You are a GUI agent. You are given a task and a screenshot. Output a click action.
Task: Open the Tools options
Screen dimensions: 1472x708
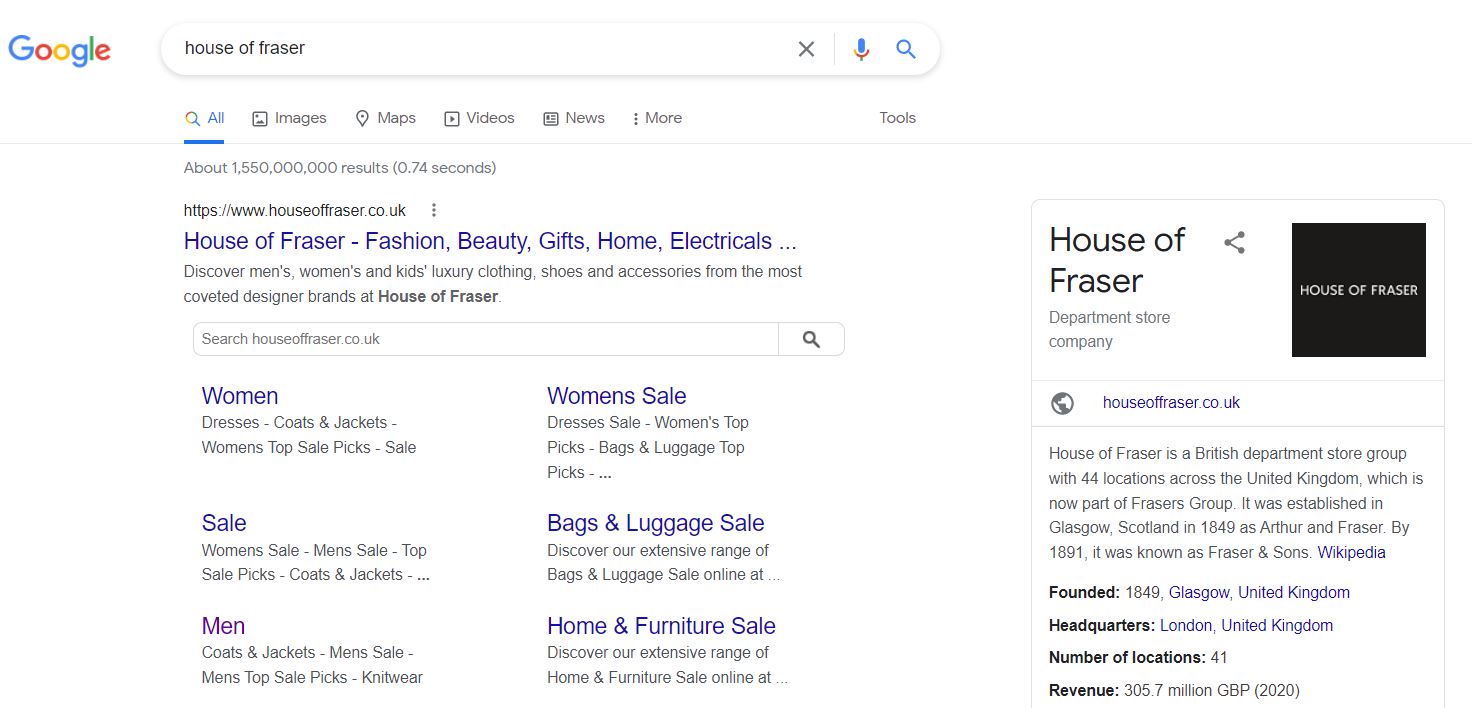click(x=896, y=117)
